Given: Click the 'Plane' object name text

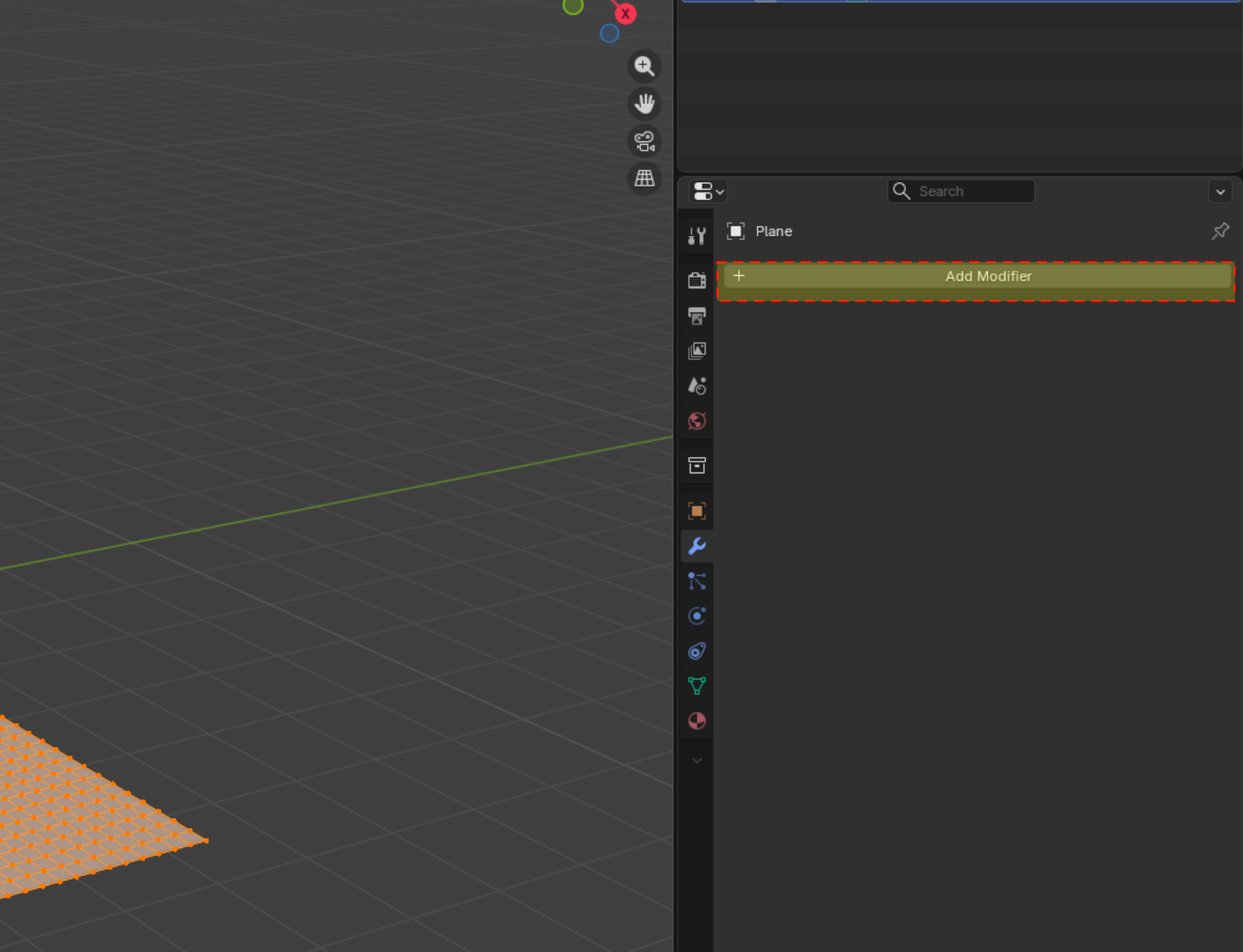Looking at the screenshot, I should tap(774, 231).
